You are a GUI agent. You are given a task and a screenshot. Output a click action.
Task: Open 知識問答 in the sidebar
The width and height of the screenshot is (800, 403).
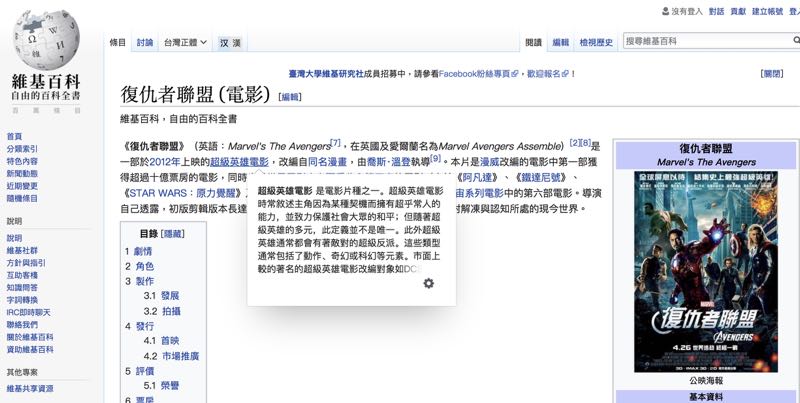click(22, 288)
